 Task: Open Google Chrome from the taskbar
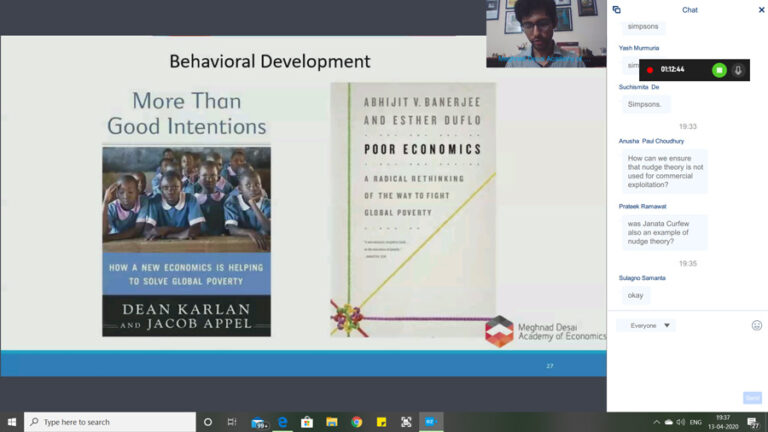357,422
